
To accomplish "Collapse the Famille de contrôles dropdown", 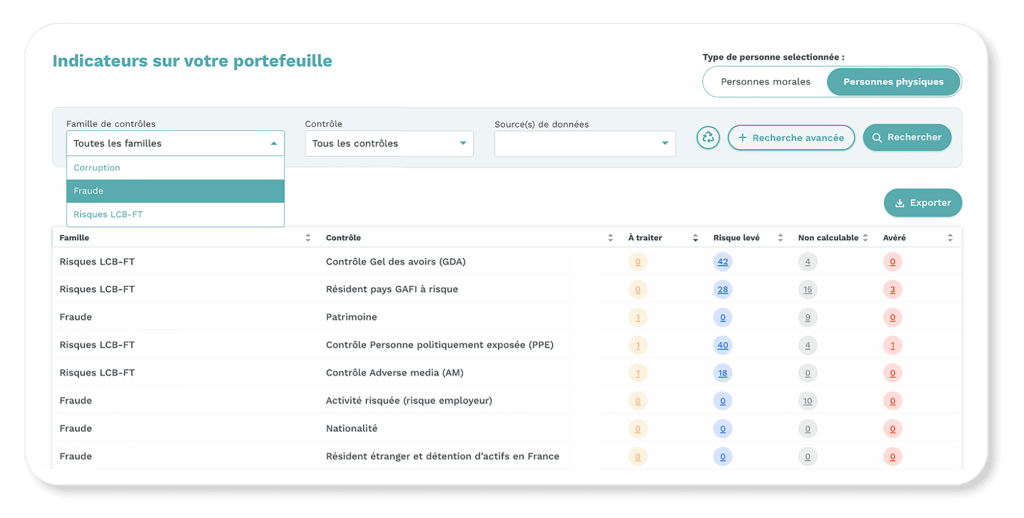I will 274,144.
